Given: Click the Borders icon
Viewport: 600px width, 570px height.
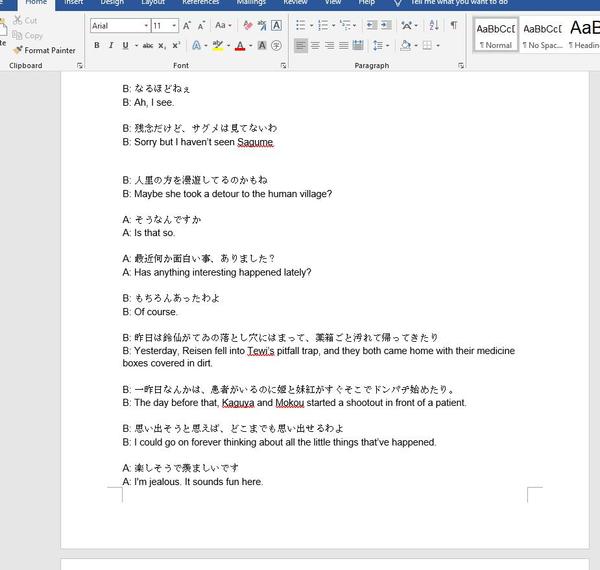Looking at the screenshot, I should click(427, 46).
